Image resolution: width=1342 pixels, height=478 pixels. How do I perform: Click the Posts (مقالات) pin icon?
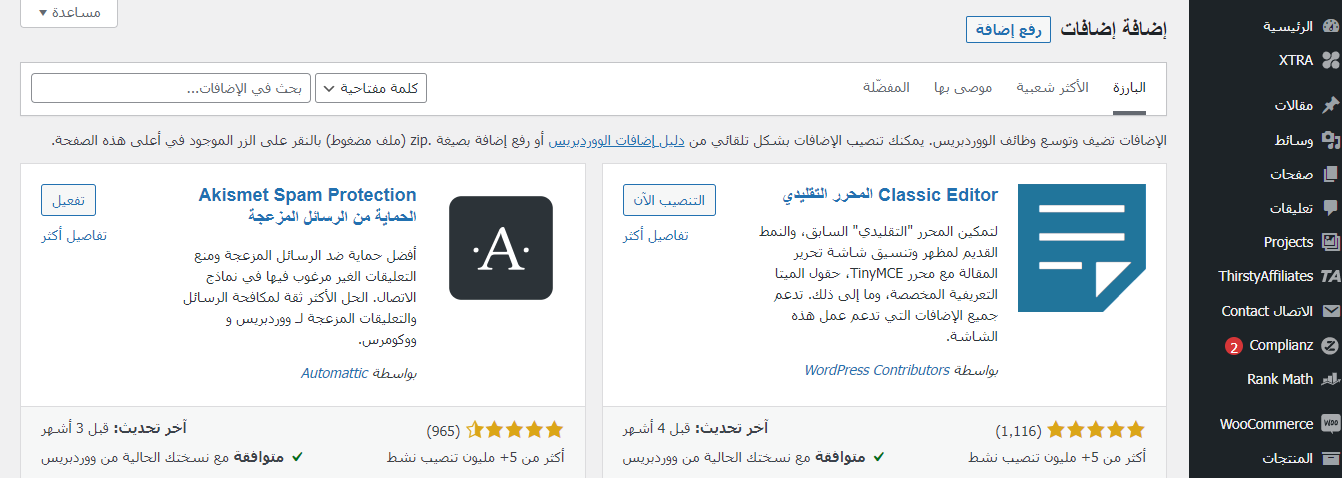1330,105
